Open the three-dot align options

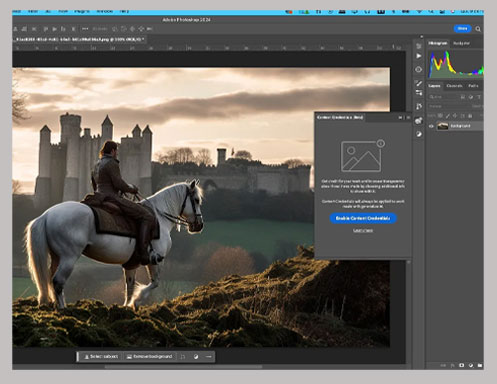coord(85,29)
